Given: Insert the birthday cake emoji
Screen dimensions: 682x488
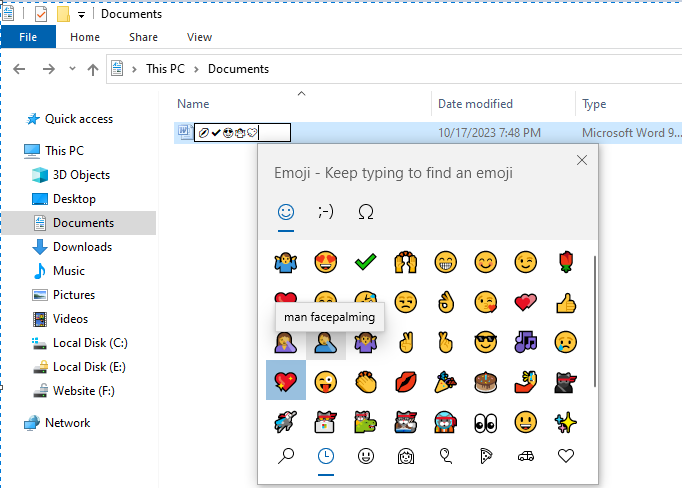Looking at the screenshot, I should [486, 382].
